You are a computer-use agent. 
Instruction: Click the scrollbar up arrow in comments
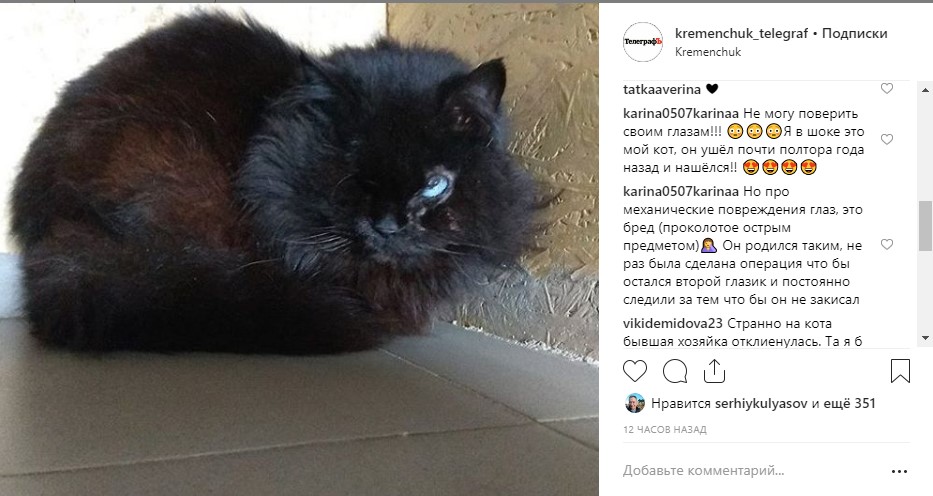[x=925, y=90]
